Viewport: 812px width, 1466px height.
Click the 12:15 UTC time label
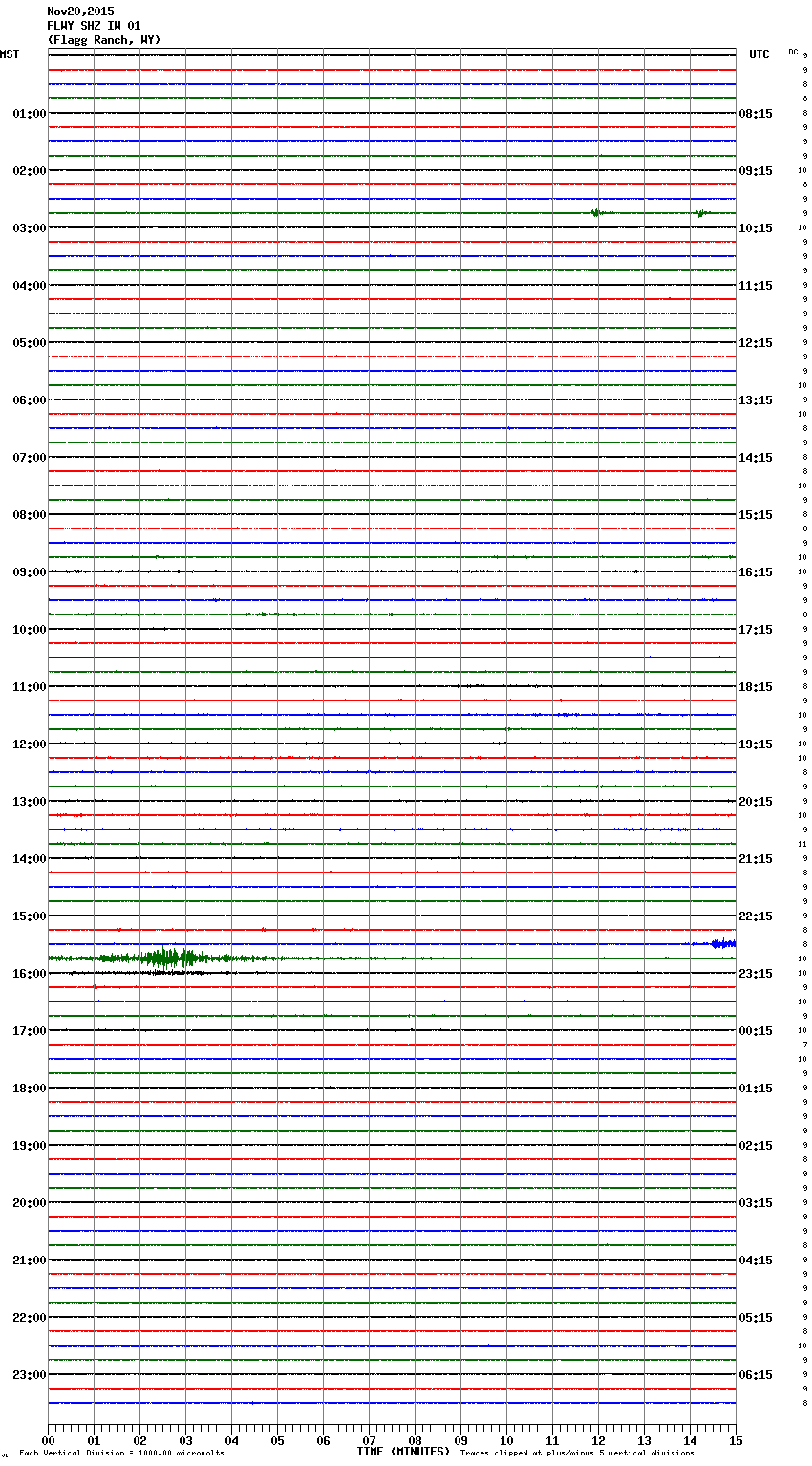tap(756, 343)
